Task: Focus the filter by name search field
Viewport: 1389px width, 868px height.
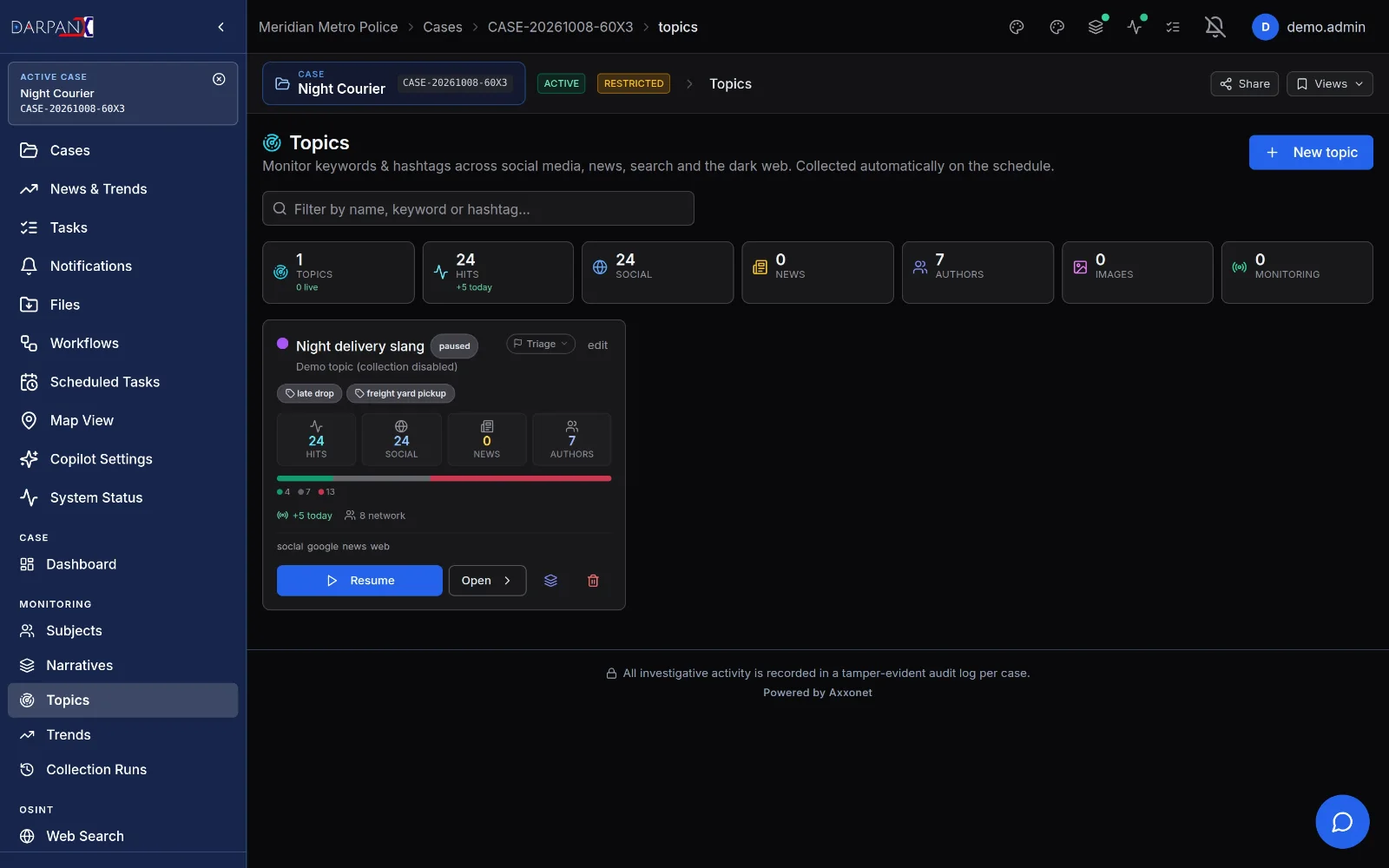Action: tap(478, 208)
